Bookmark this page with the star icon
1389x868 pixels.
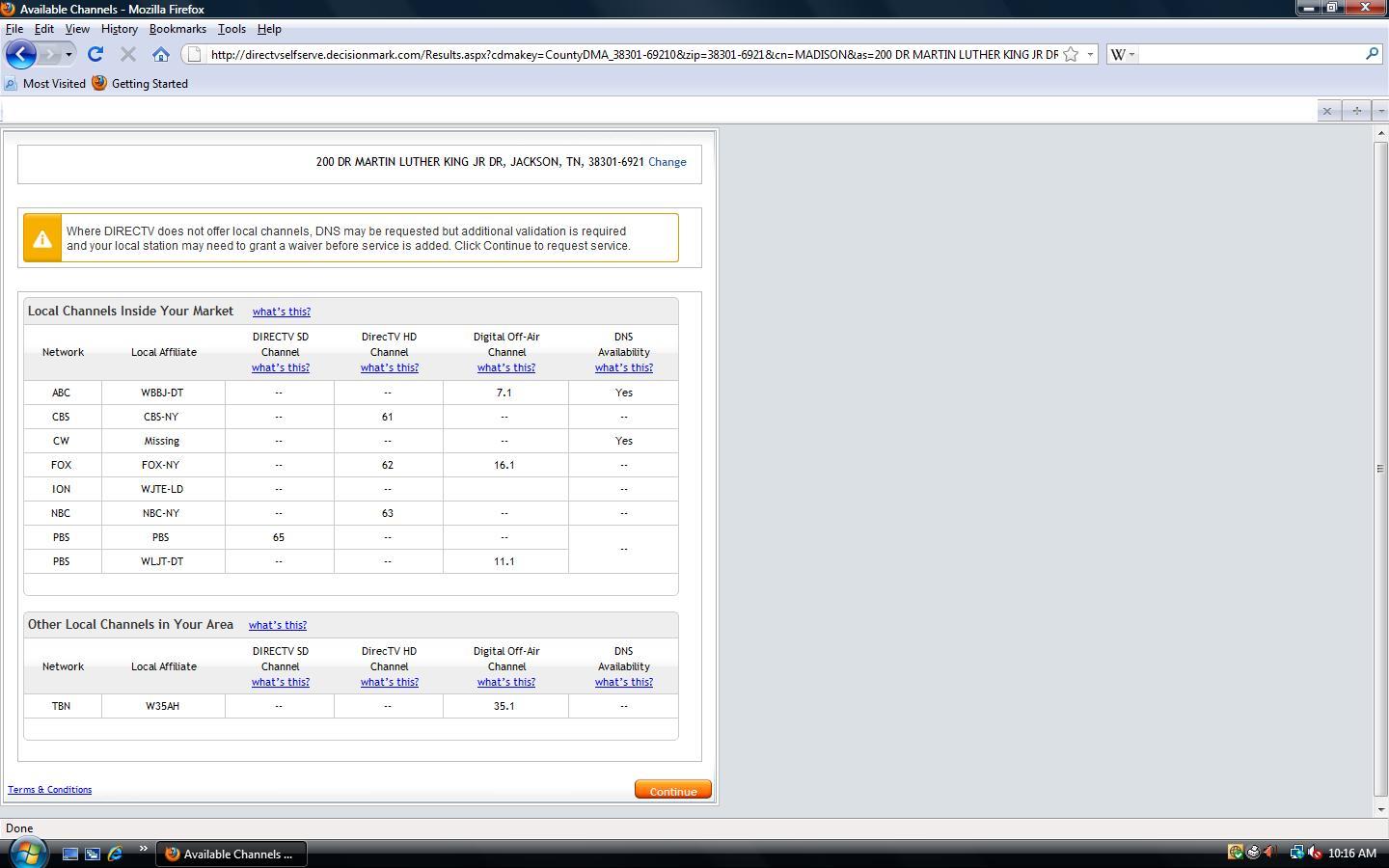tap(1071, 55)
